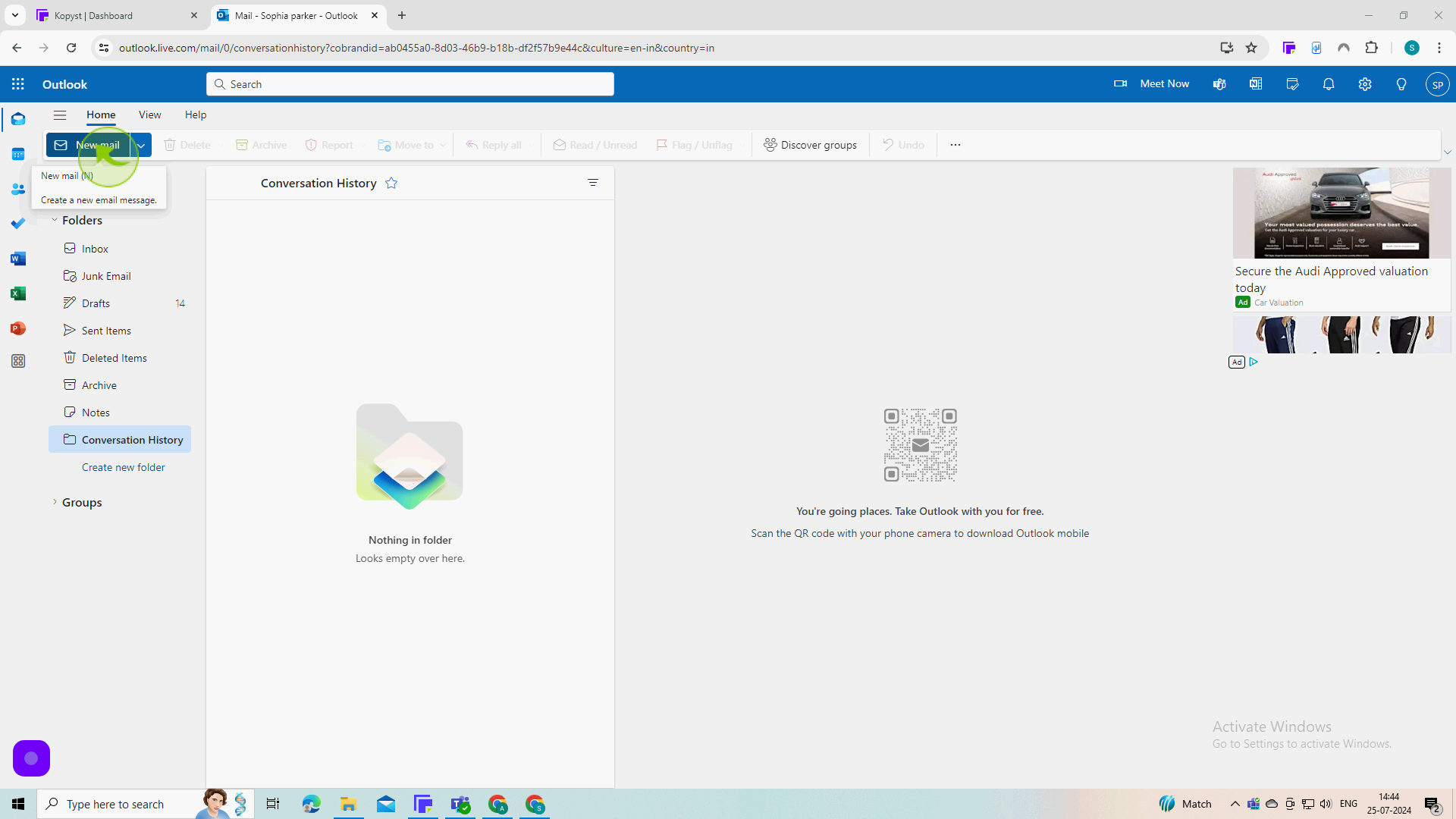Open Windows action center notifications
Screen dimensions: 1456x819
pos(1432,804)
